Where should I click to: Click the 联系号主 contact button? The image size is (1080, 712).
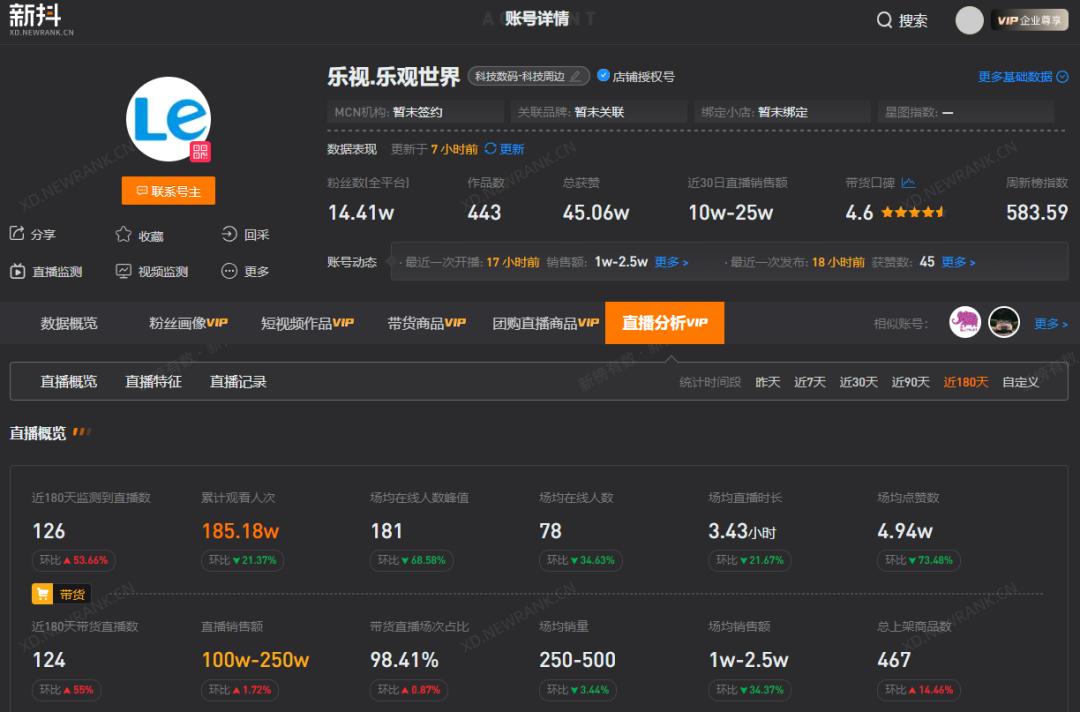coord(168,190)
